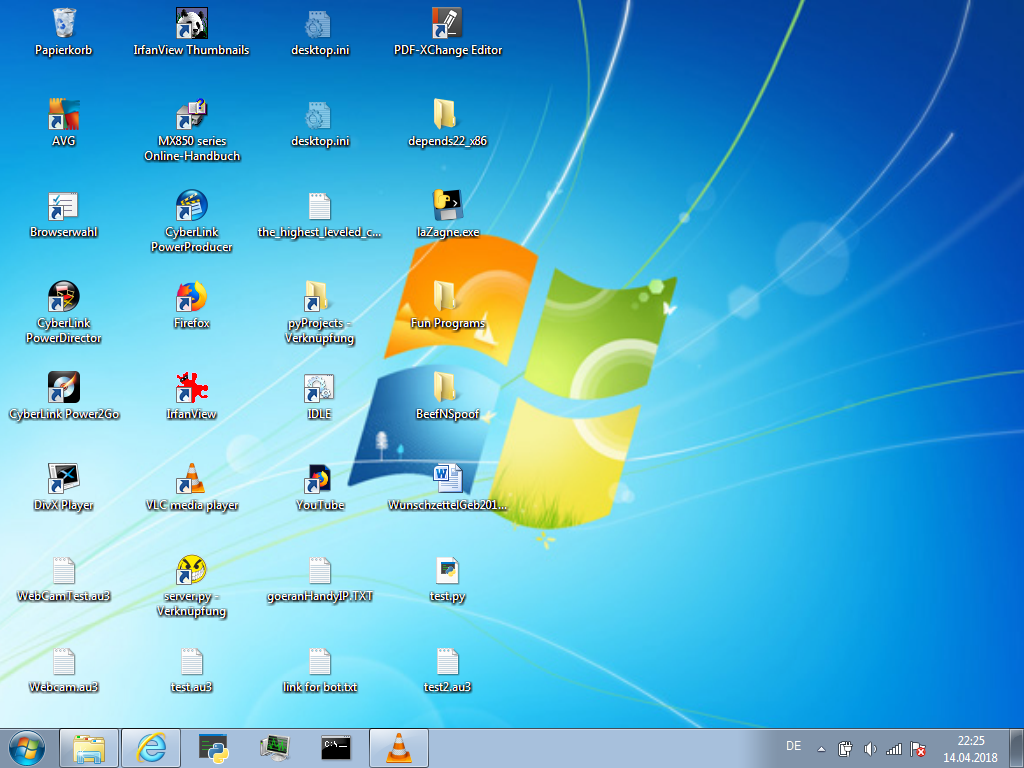Open the green-graph monitor app in the taskbar
The width and height of the screenshot is (1024, 768).
(x=275, y=748)
